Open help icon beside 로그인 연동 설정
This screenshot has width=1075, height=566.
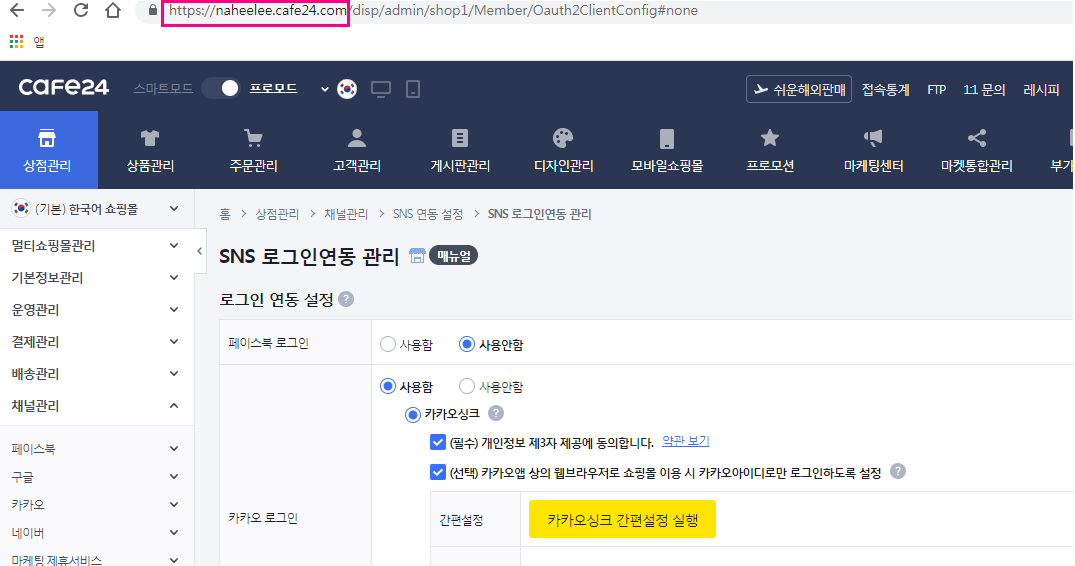coord(346,299)
